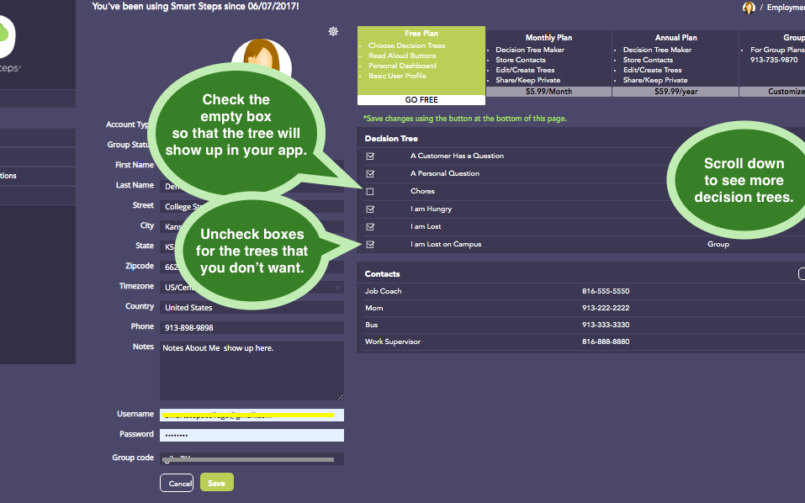Click the Decision Tree section header
This screenshot has height=503, width=805.
[x=391, y=139]
